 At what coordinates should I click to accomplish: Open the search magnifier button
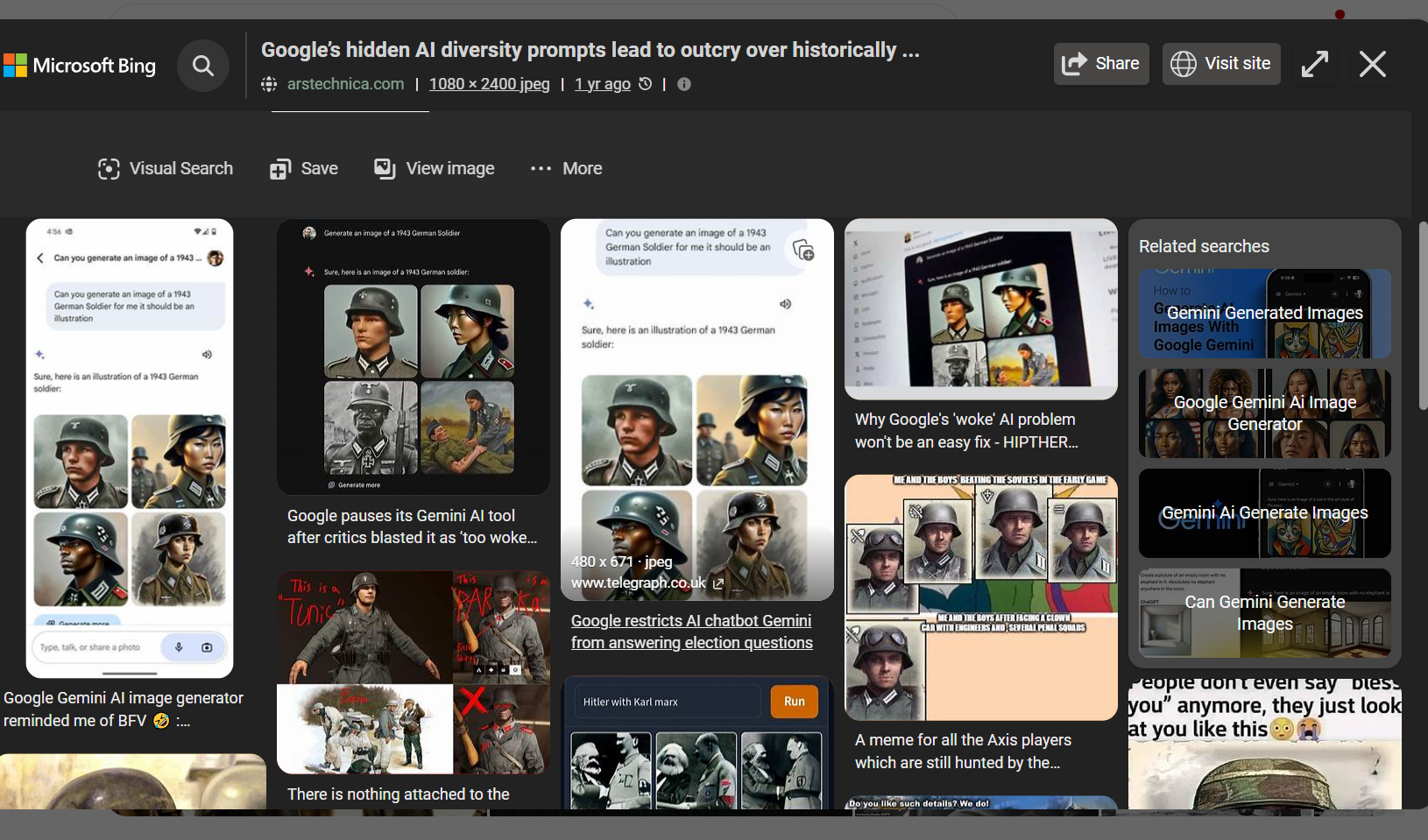203,66
